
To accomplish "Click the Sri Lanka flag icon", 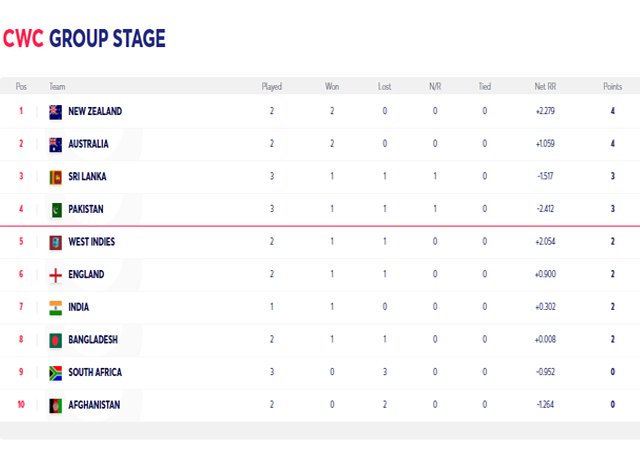I will click(56, 177).
